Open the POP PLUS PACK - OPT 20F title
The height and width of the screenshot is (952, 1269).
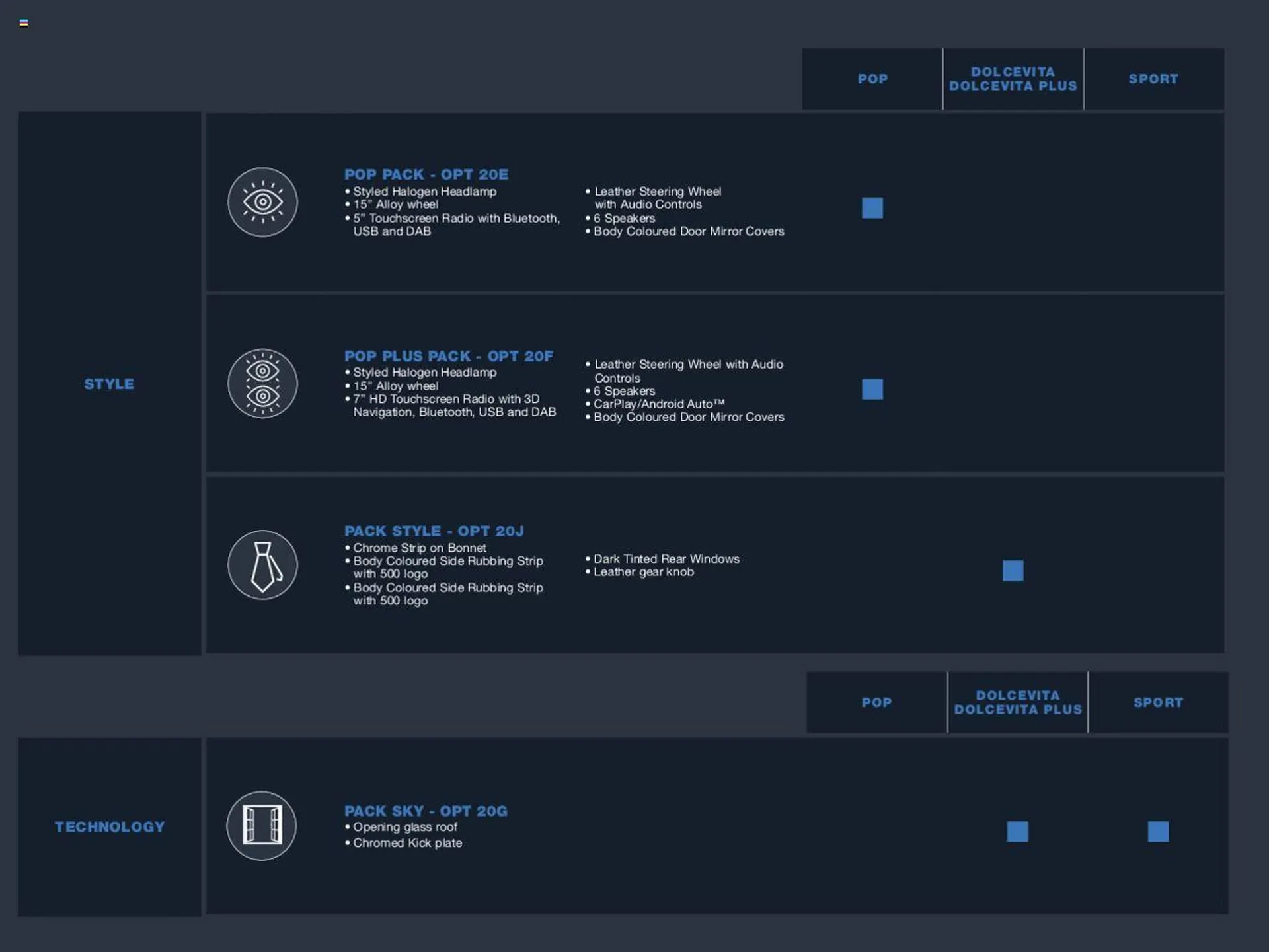point(449,356)
